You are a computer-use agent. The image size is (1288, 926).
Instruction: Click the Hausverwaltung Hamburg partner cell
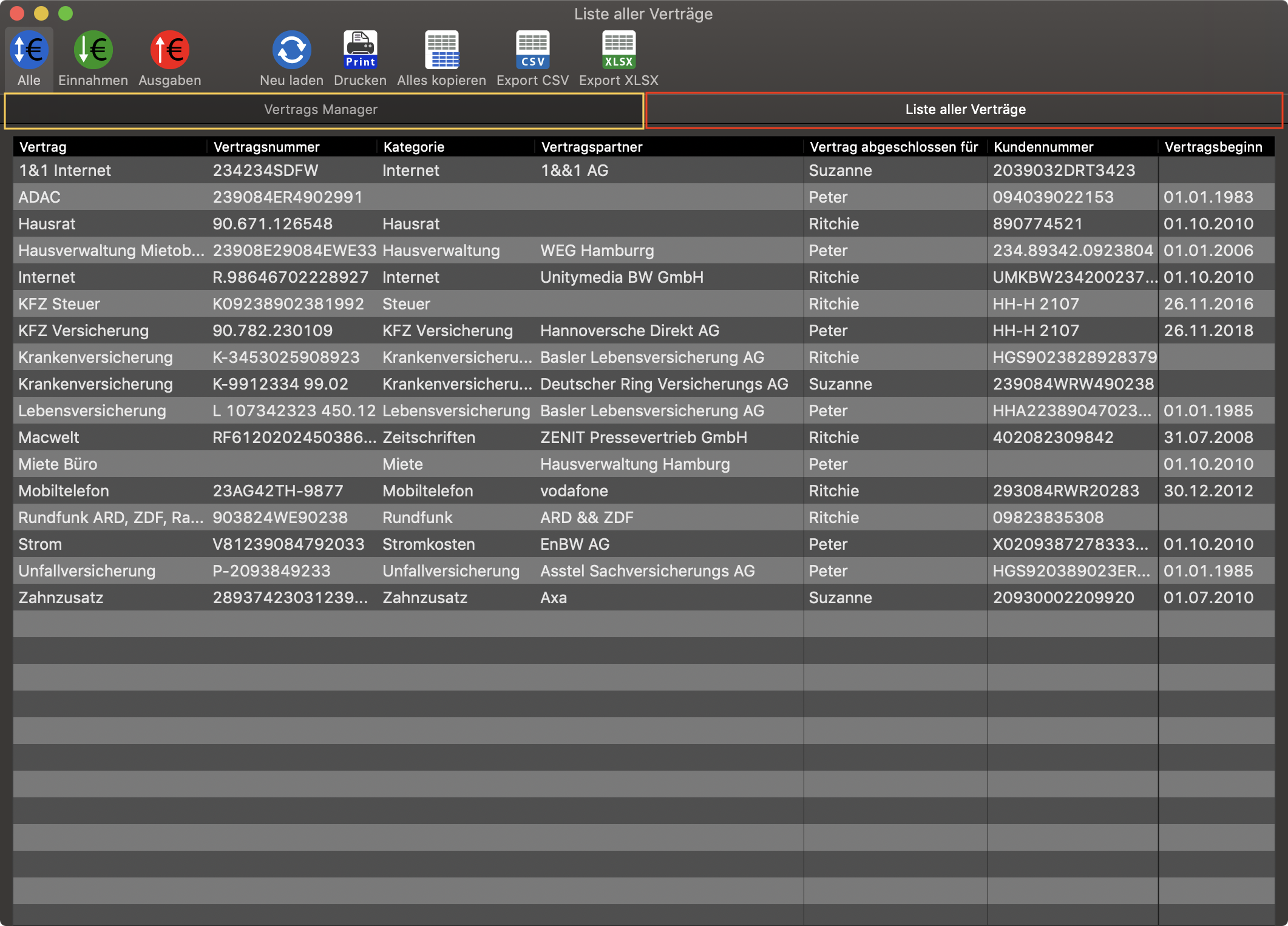(x=635, y=464)
